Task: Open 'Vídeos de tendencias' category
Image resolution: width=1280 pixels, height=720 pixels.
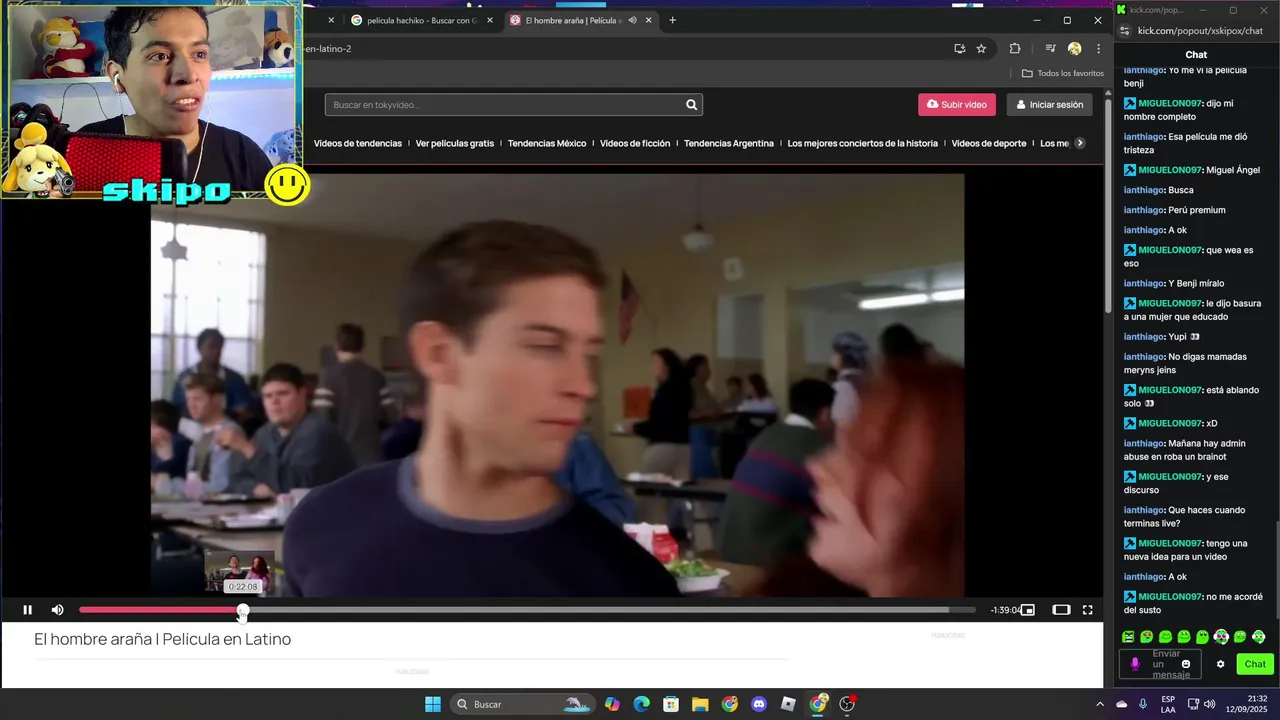Action: pyautogui.click(x=358, y=143)
